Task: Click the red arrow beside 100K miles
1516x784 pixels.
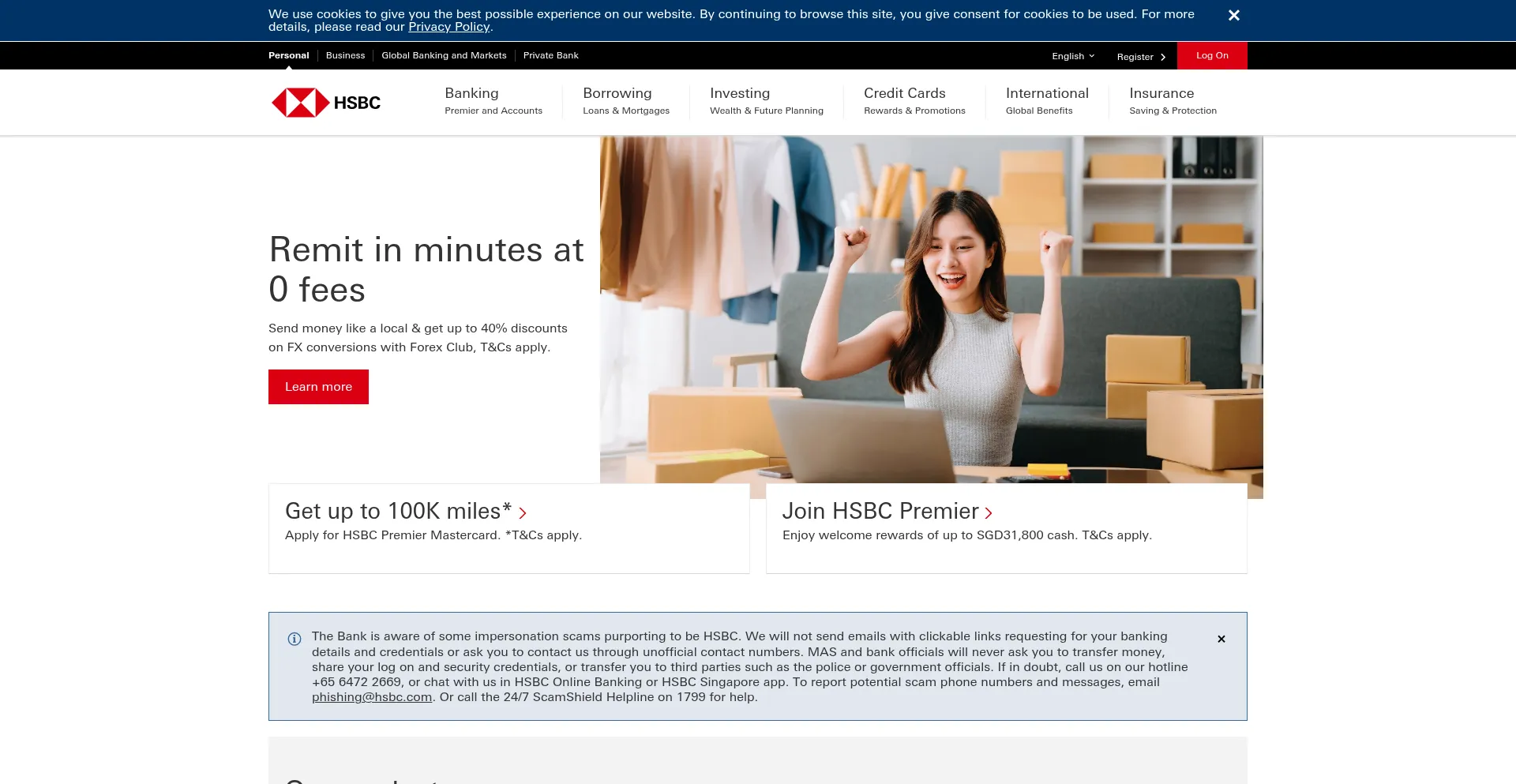Action: point(522,513)
